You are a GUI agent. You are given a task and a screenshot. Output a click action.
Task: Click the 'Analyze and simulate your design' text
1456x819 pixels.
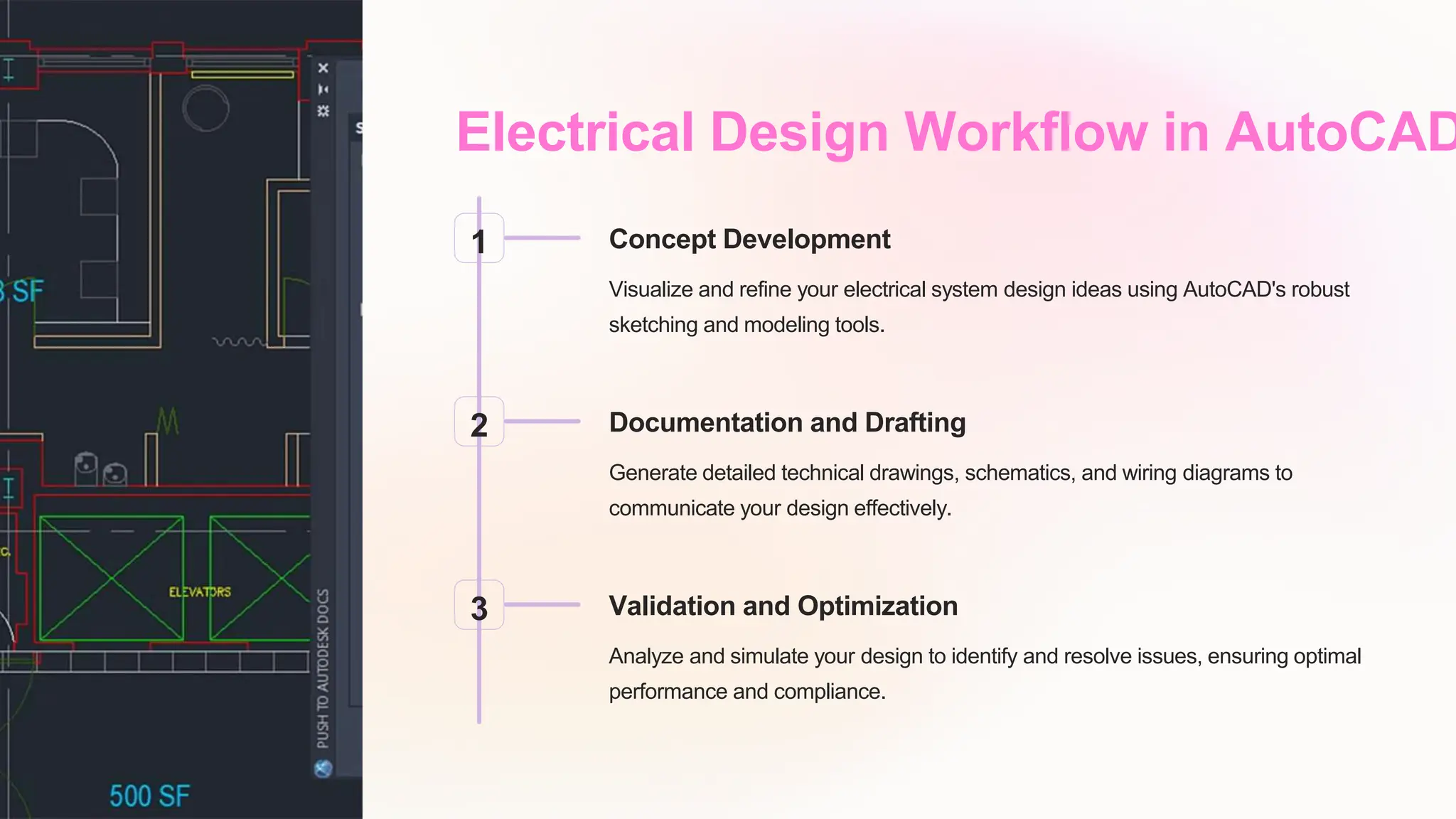[985, 674]
